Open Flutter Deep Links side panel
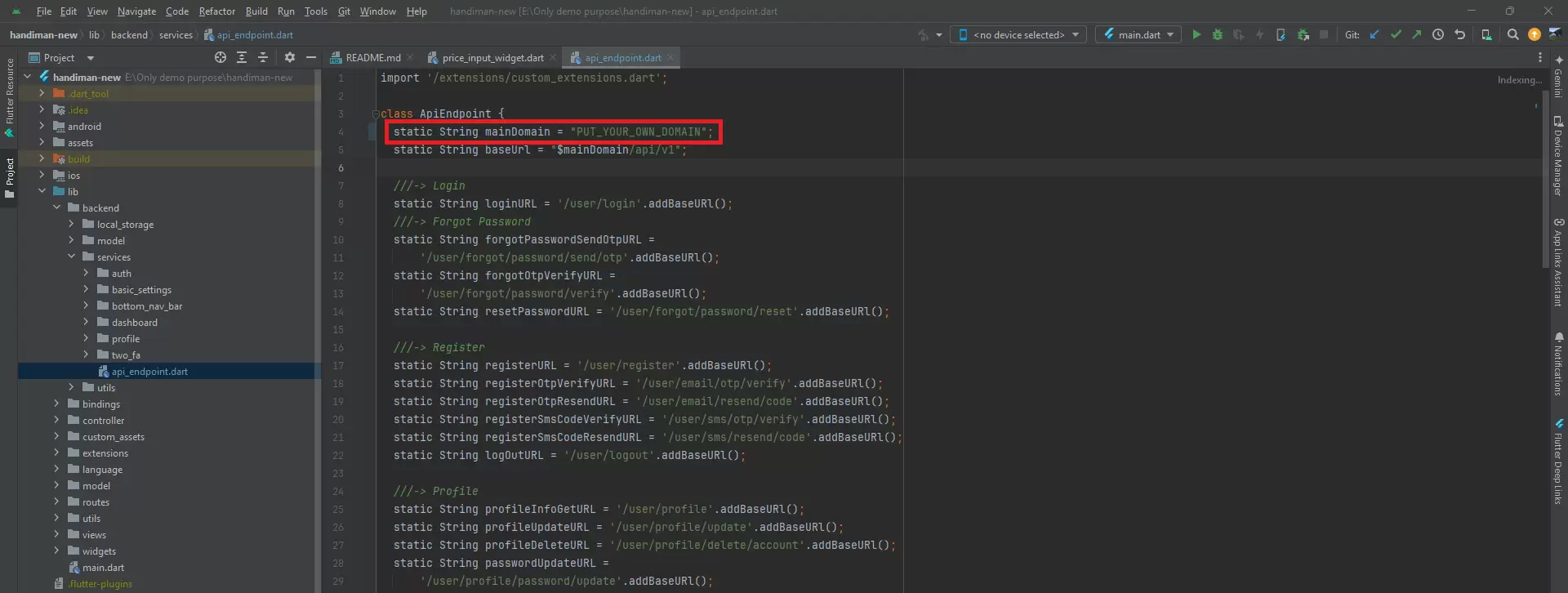Viewport: 1568px width, 593px height. click(1558, 461)
